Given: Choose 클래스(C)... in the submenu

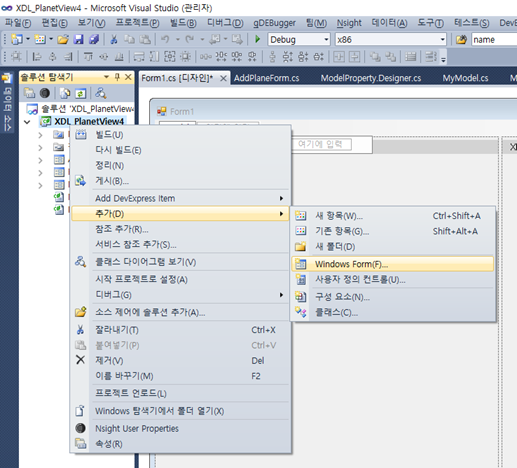Looking at the screenshot, I should [393, 312].
